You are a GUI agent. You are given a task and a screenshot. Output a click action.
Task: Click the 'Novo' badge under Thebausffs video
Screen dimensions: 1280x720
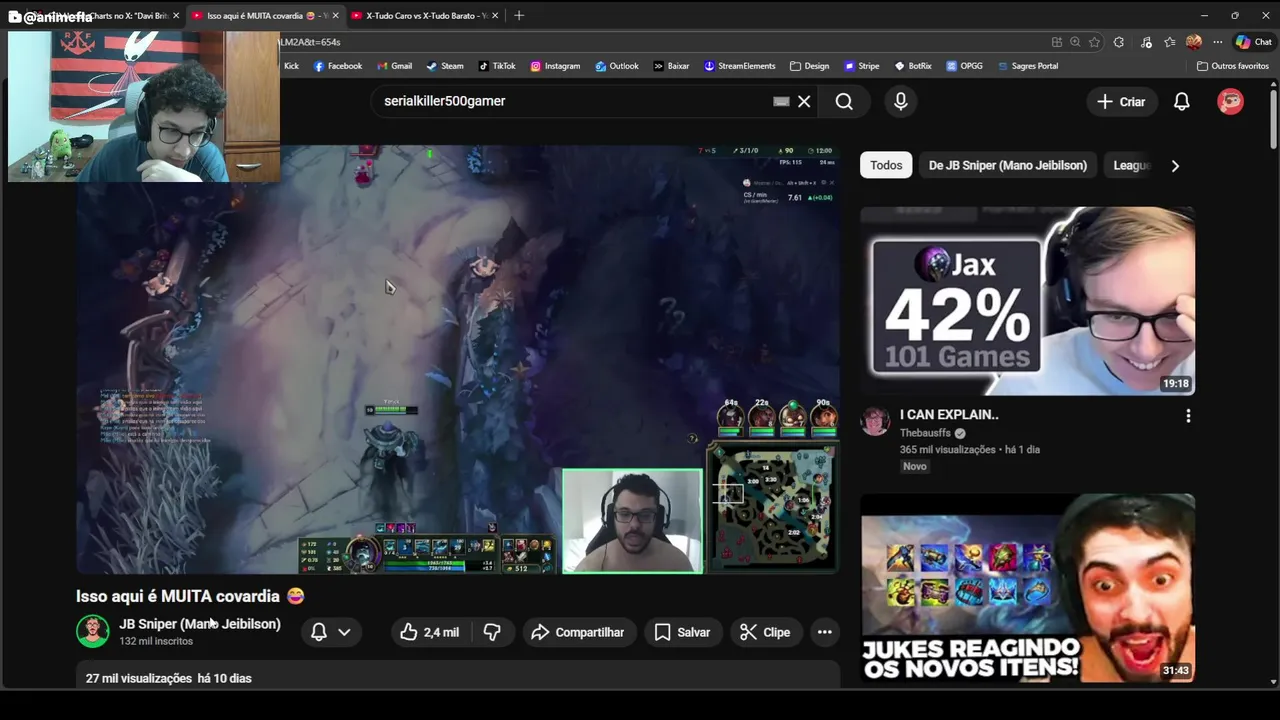coord(915,467)
